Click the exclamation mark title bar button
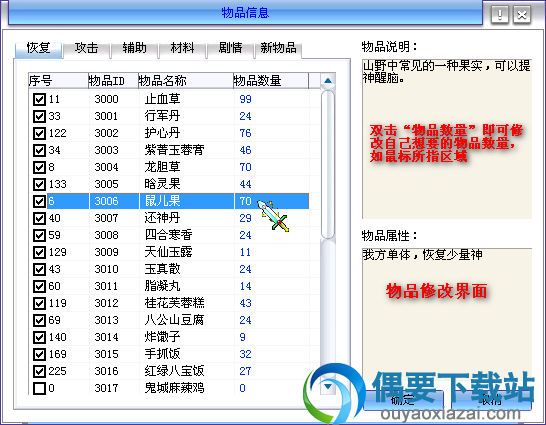Viewport: 546px width, 425px height. click(x=500, y=15)
